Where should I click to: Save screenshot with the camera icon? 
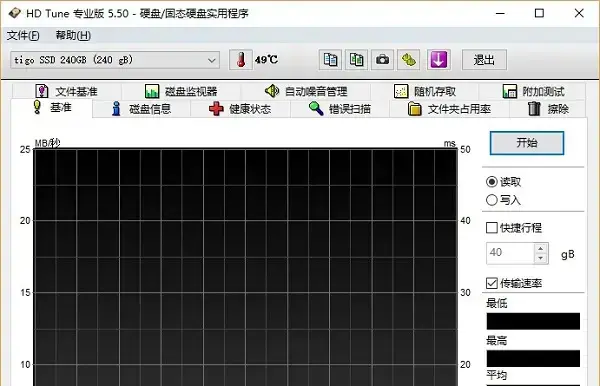(x=382, y=60)
